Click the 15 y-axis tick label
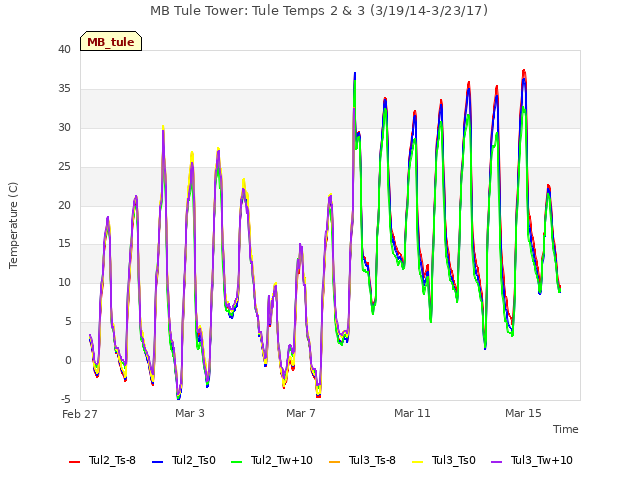 coord(64,244)
